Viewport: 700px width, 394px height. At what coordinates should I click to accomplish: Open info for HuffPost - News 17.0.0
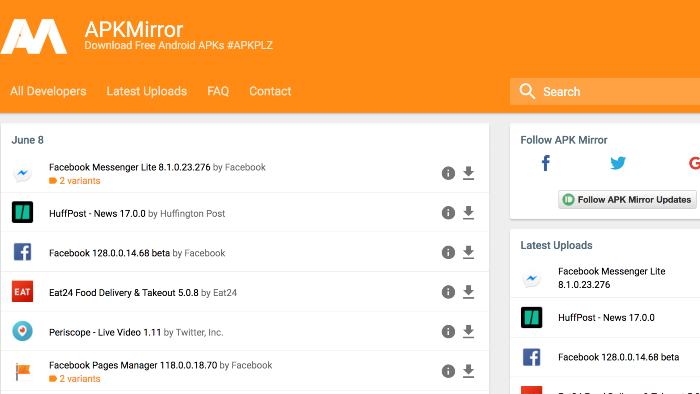tap(448, 213)
